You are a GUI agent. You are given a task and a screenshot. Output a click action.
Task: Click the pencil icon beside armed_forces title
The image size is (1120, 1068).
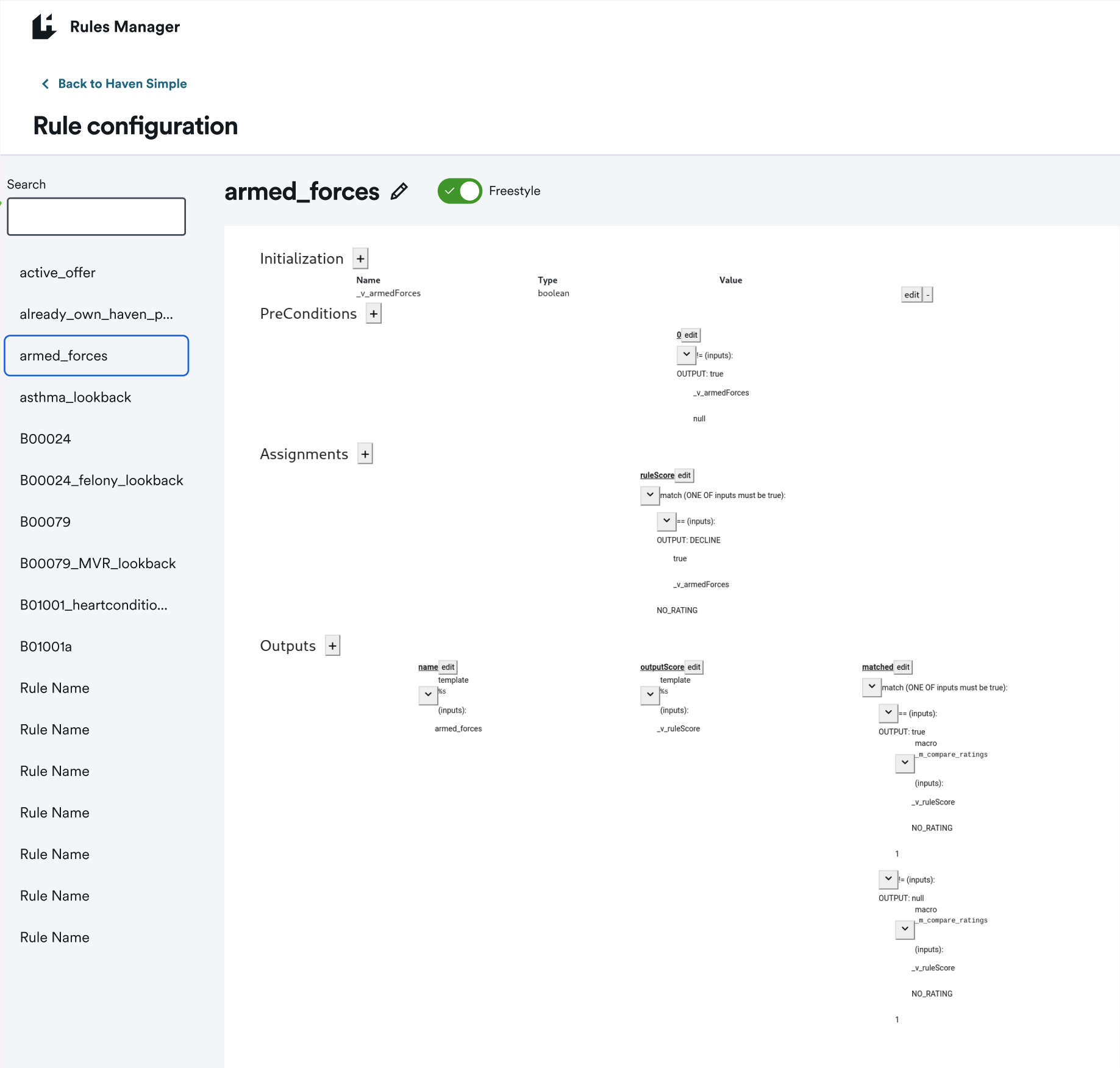point(399,191)
